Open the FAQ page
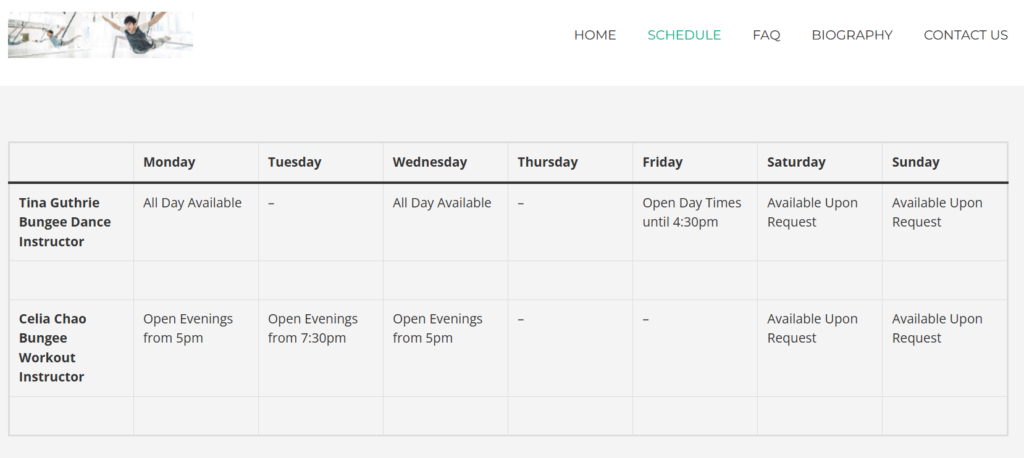 point(766,35)
